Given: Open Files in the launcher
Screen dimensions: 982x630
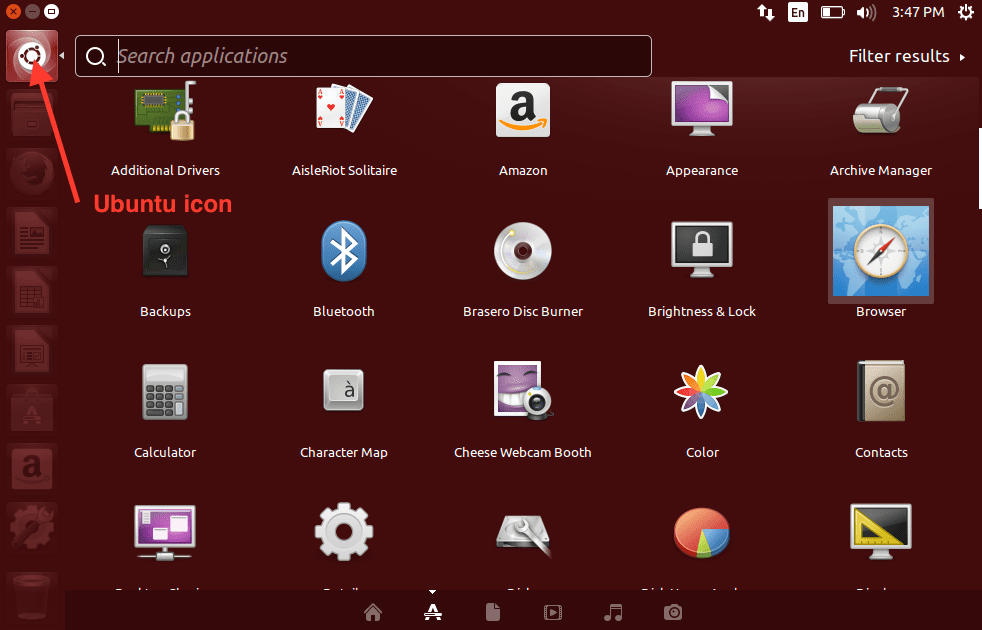Looking at the screenshot, I should coord(32,115).
